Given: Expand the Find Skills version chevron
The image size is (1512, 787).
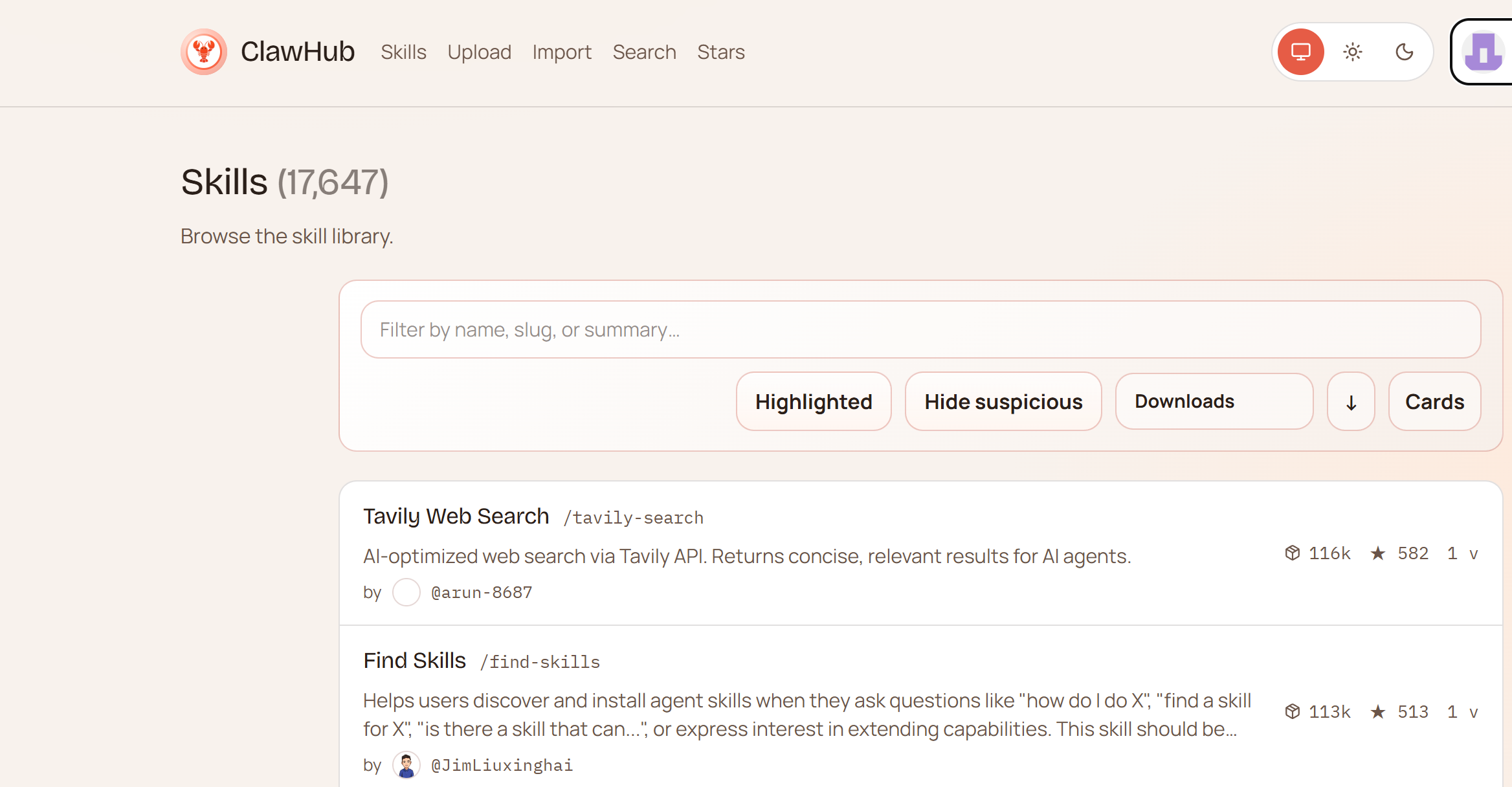Looking at the screenshot, I should 1474,713.
